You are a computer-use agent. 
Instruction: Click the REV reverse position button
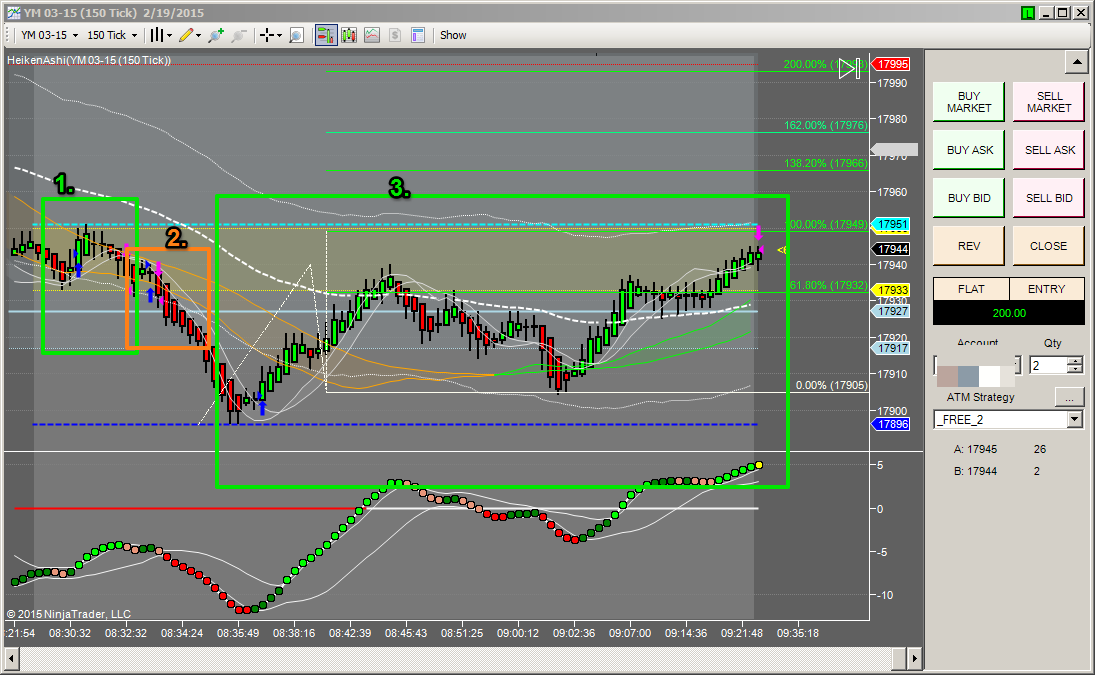click(x=969, y=246)
